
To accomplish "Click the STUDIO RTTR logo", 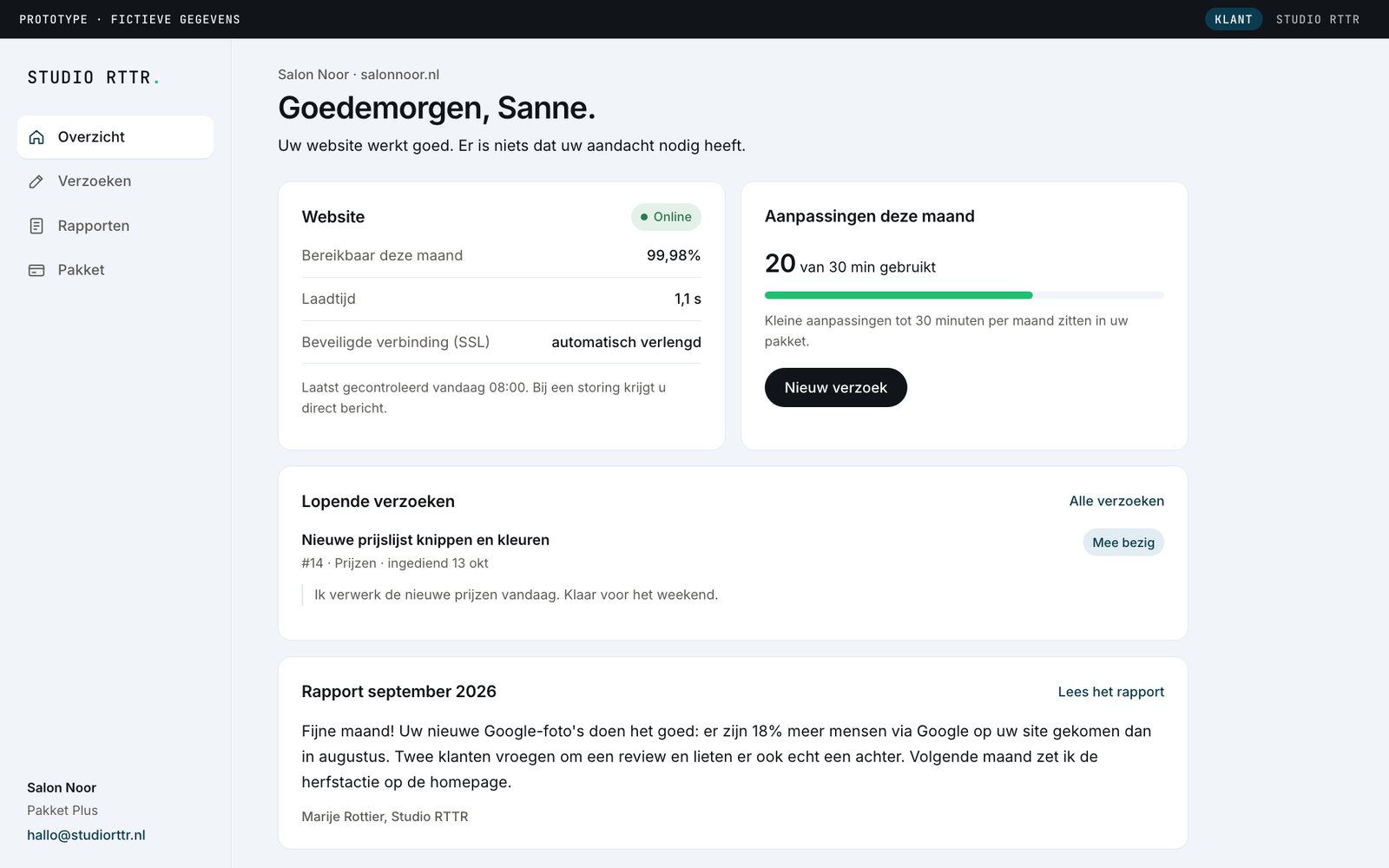I will coord(93,77).
